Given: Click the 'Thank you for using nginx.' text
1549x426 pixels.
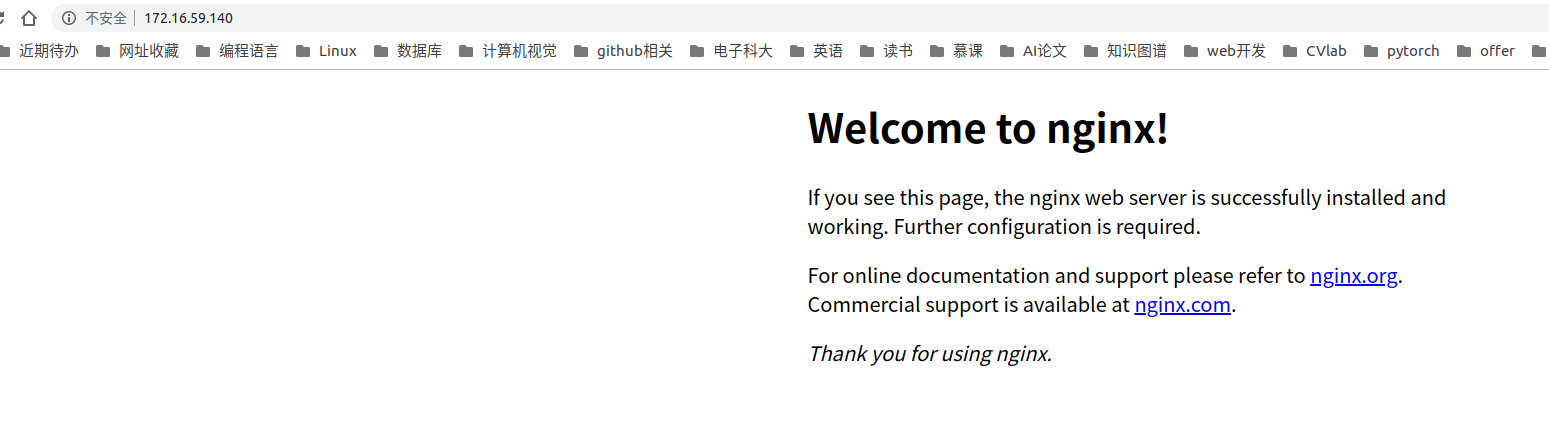Looking at the screenshot, I should [930, 354].
